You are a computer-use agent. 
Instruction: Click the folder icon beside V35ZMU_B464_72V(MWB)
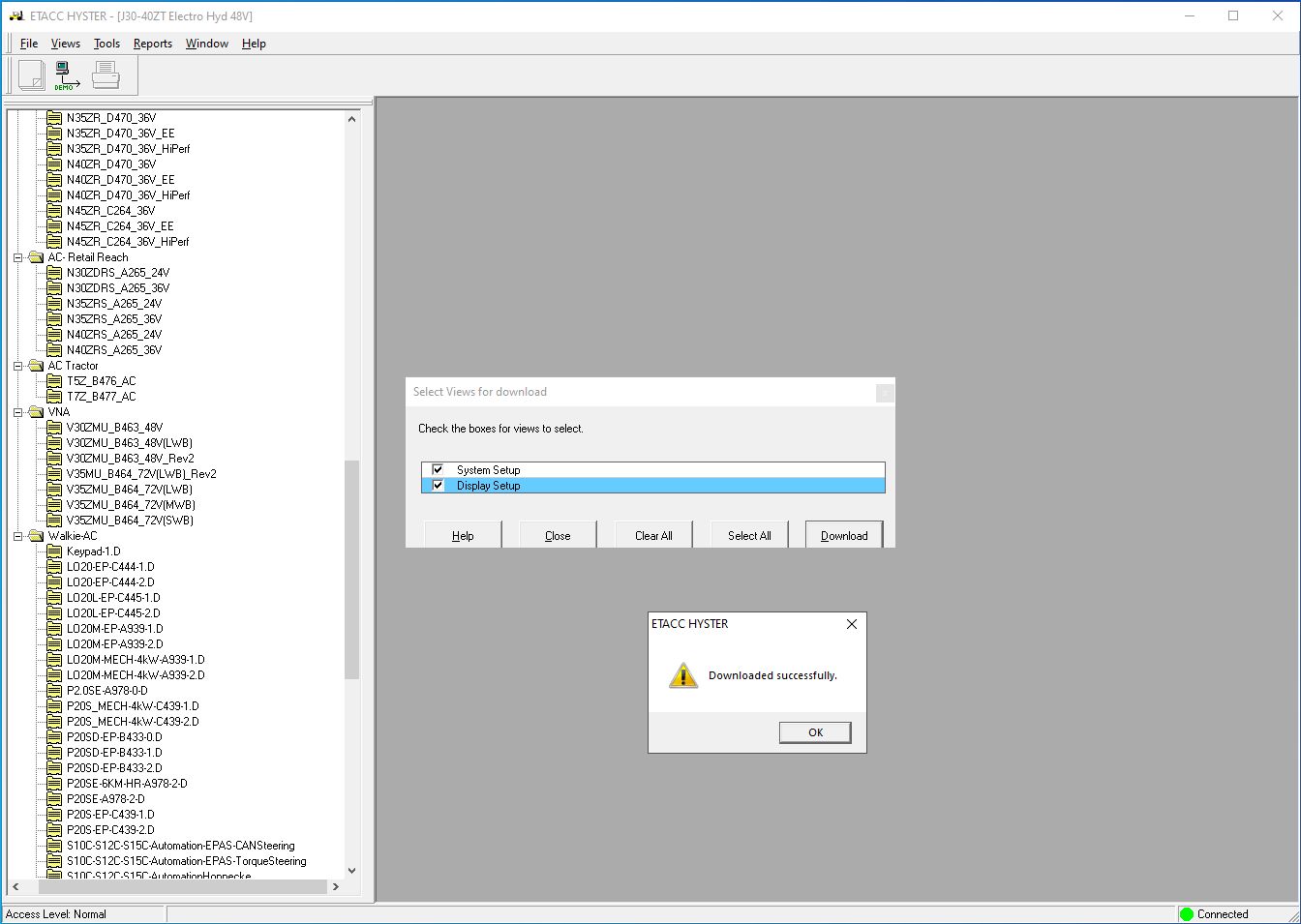tap(55, 505)
